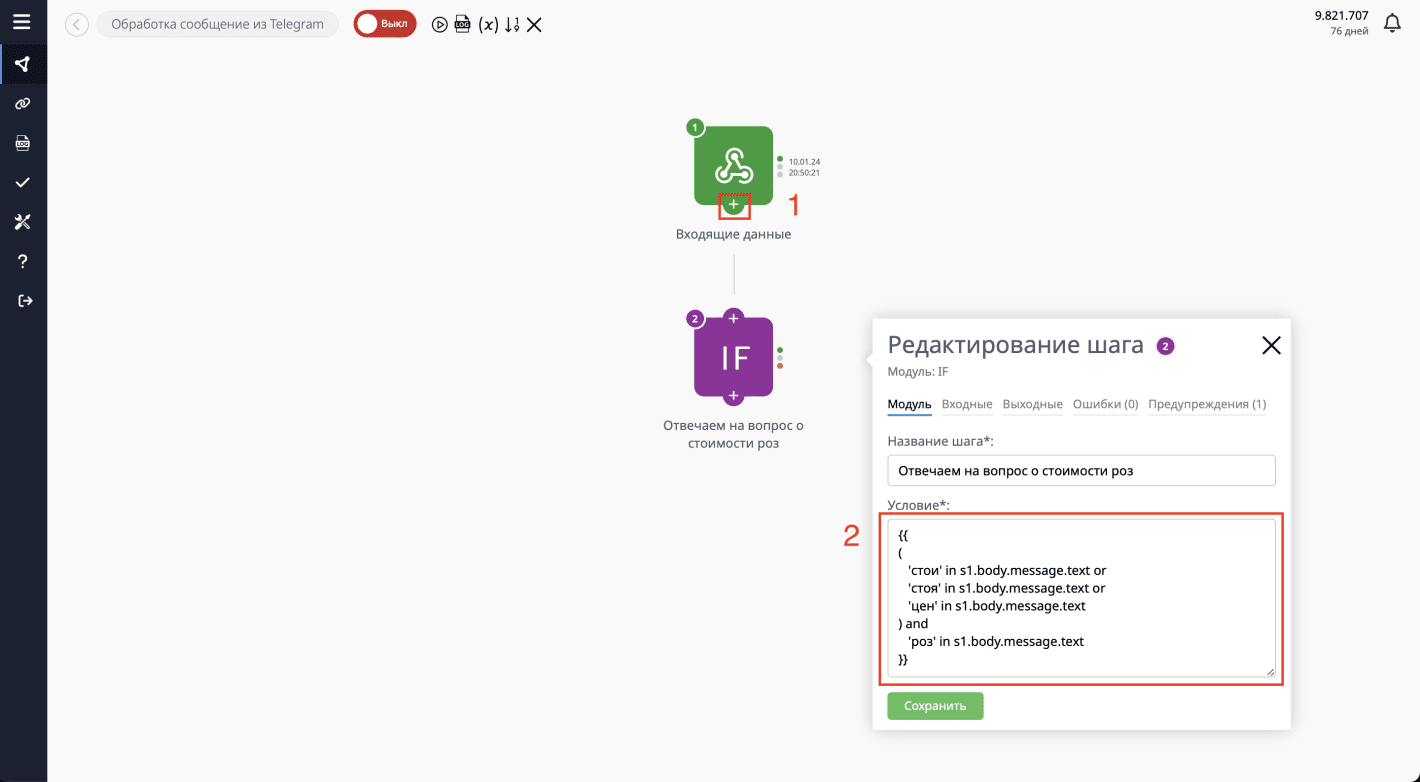Open the tools icon in the sidebar
The height and width of the screenshot is (782, 1420).
click(22, 221)
